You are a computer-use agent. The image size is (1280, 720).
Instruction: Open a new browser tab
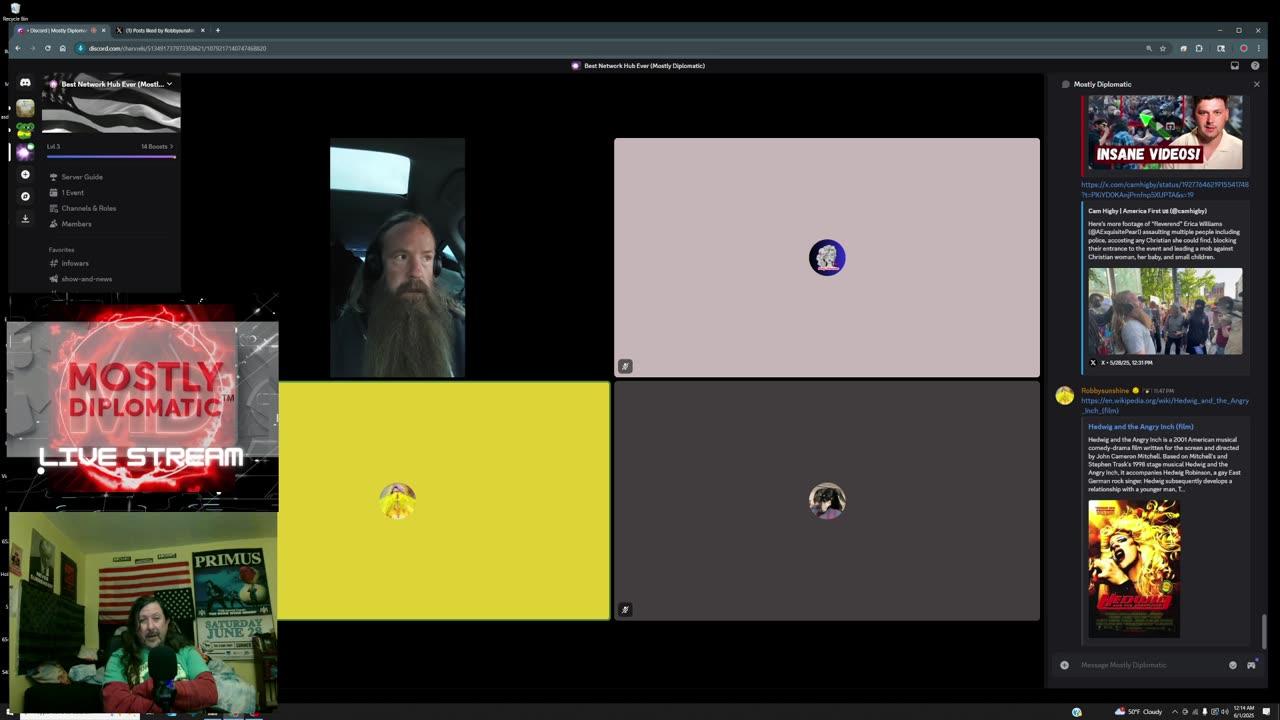(x=217, y=30)
